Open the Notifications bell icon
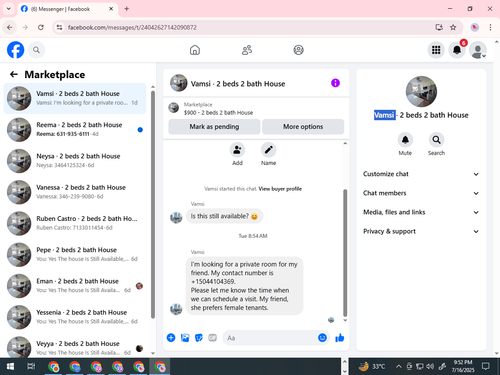500x375 pixels. click(457, 50)
